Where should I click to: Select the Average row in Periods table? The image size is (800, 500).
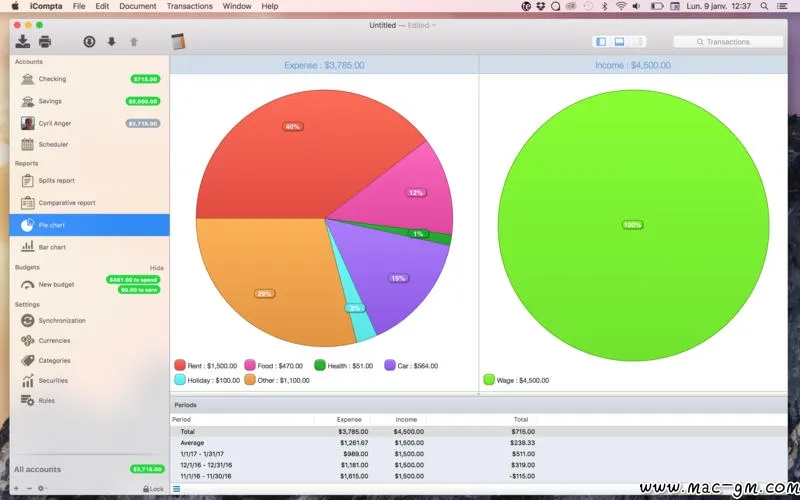click(x=479, y=443)
